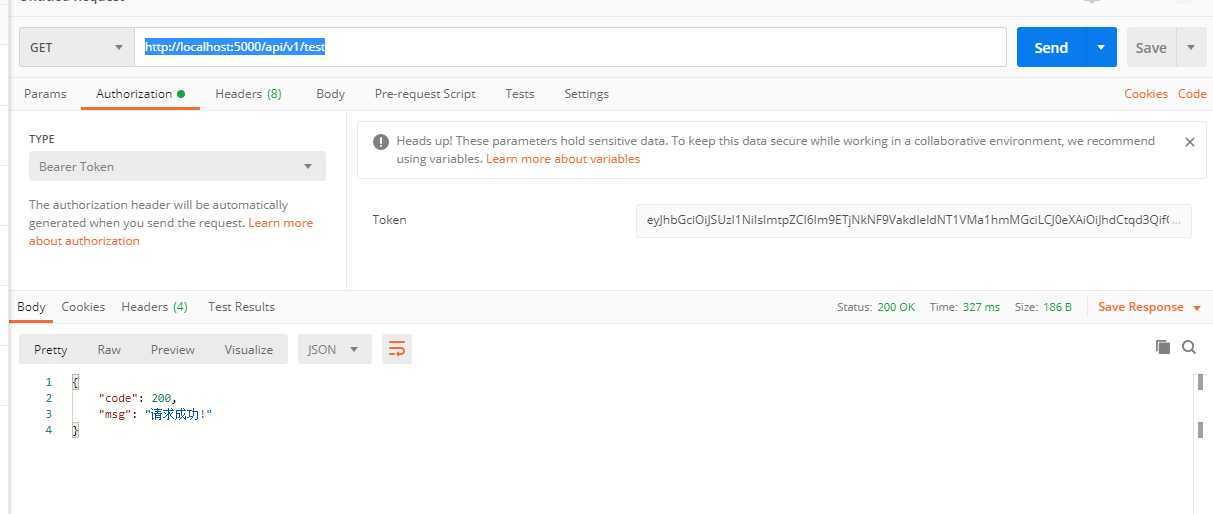Open the Code link
Image resolution: width=1213 pixels, height=514 pixels.
pyautogui.click(x=1192, y=94)
